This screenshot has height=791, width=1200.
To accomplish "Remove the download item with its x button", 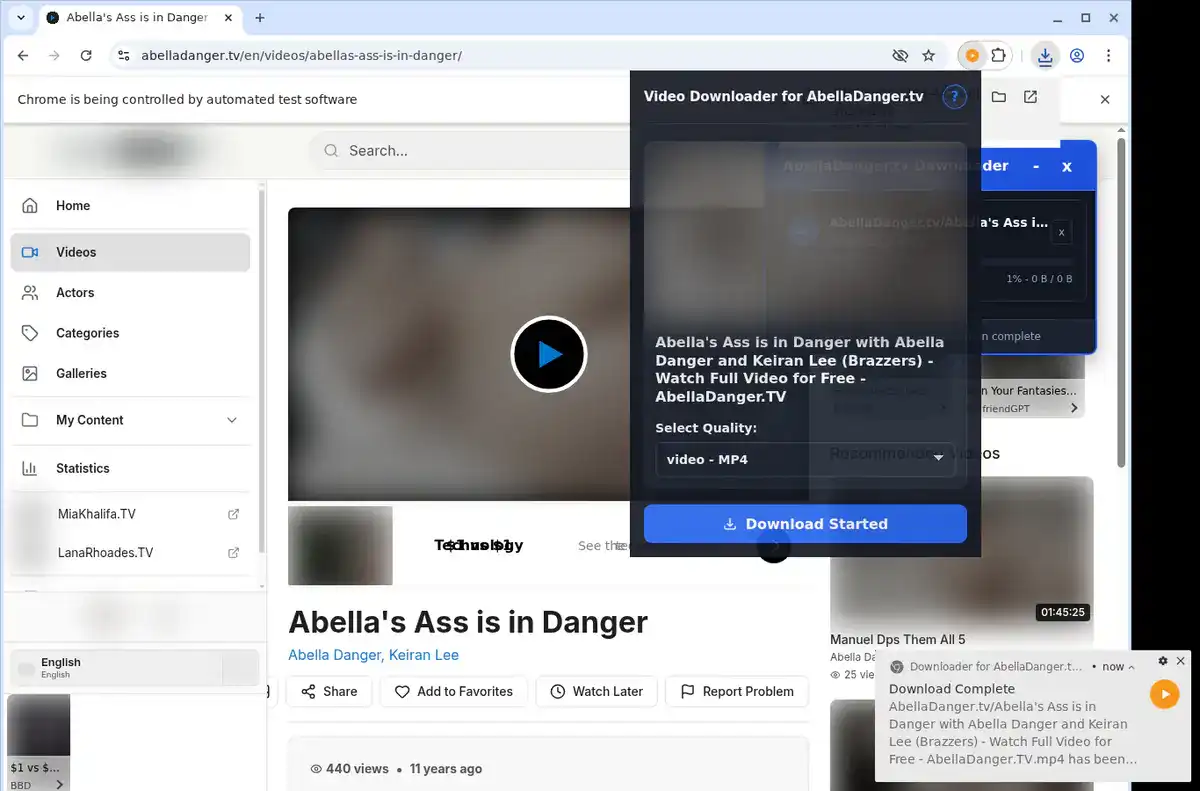I will click(x=1062, y=232).
